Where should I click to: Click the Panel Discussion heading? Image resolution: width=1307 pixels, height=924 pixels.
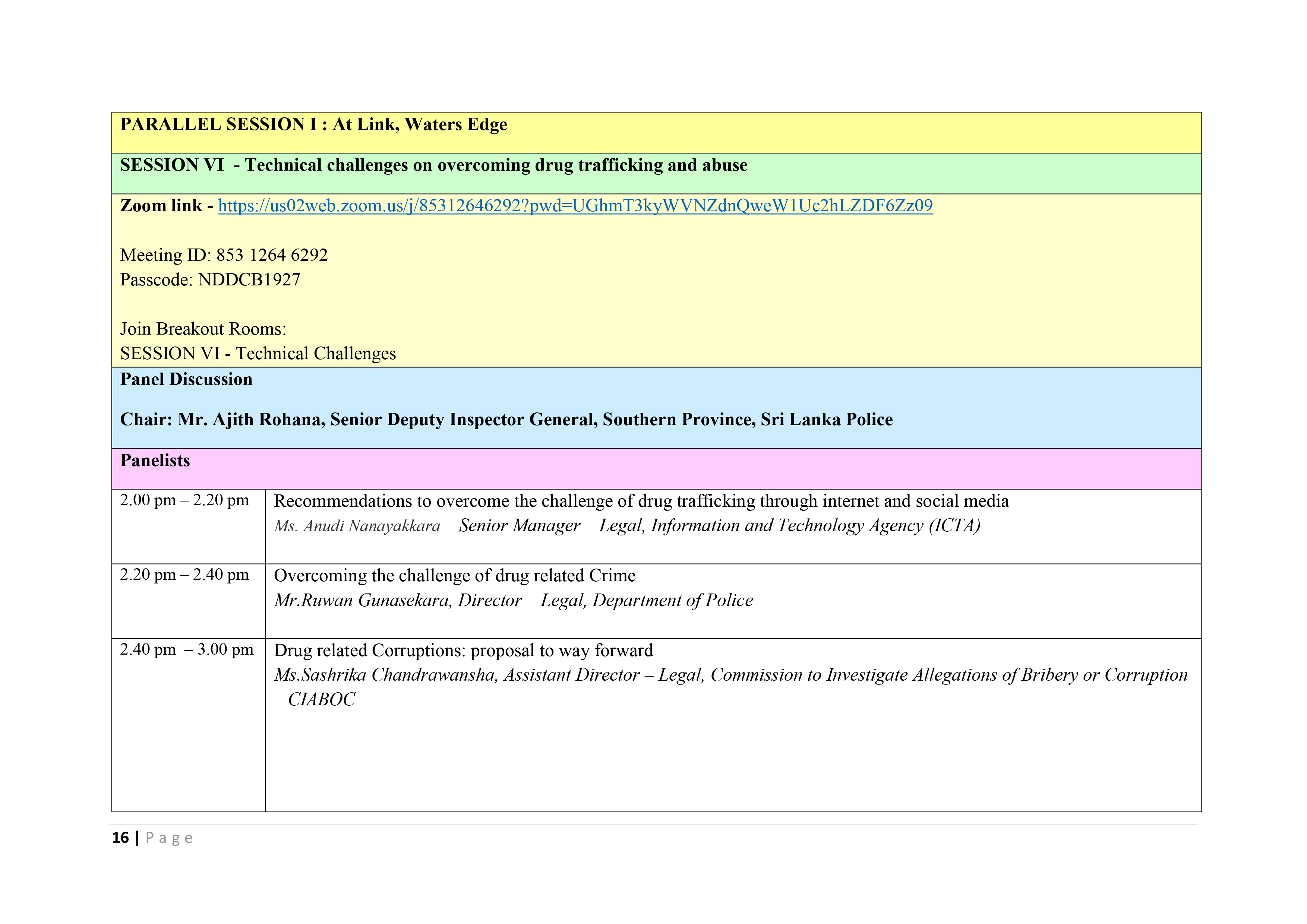(x=186, y=380)
